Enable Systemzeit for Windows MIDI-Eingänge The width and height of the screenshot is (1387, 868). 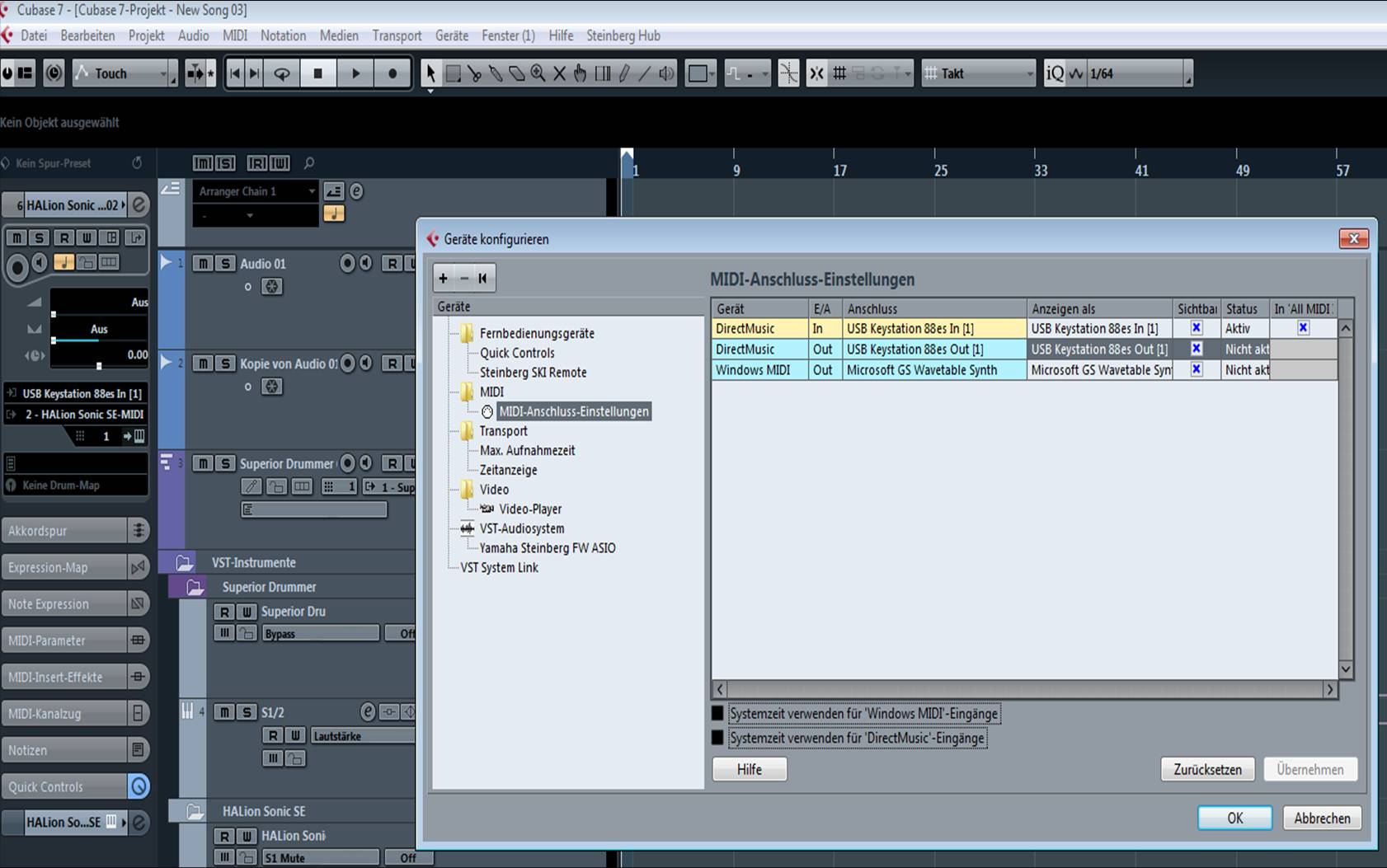pos(717,714)
